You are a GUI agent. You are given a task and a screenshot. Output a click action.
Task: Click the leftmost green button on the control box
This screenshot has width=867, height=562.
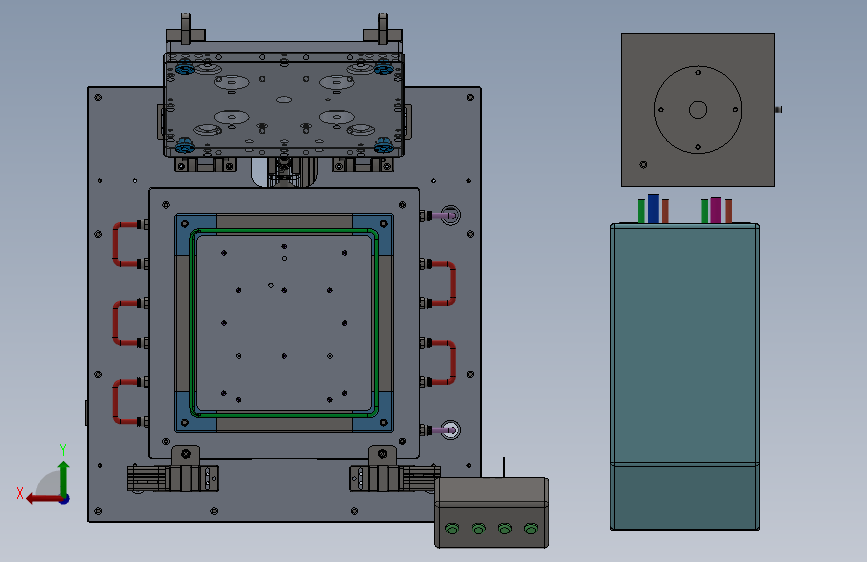(x=452, y=529)
